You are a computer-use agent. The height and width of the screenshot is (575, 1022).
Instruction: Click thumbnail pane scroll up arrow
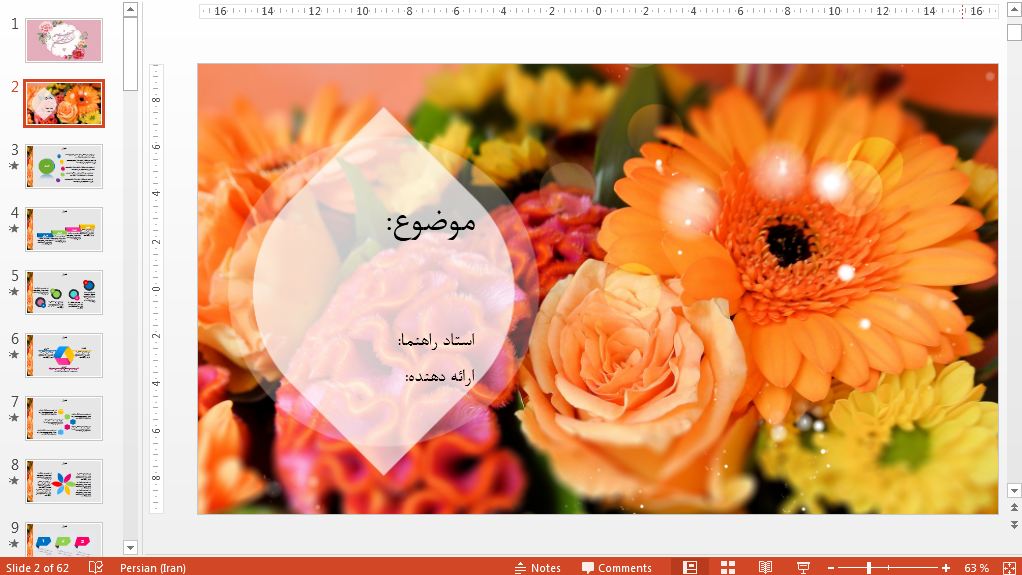point(130,9)
